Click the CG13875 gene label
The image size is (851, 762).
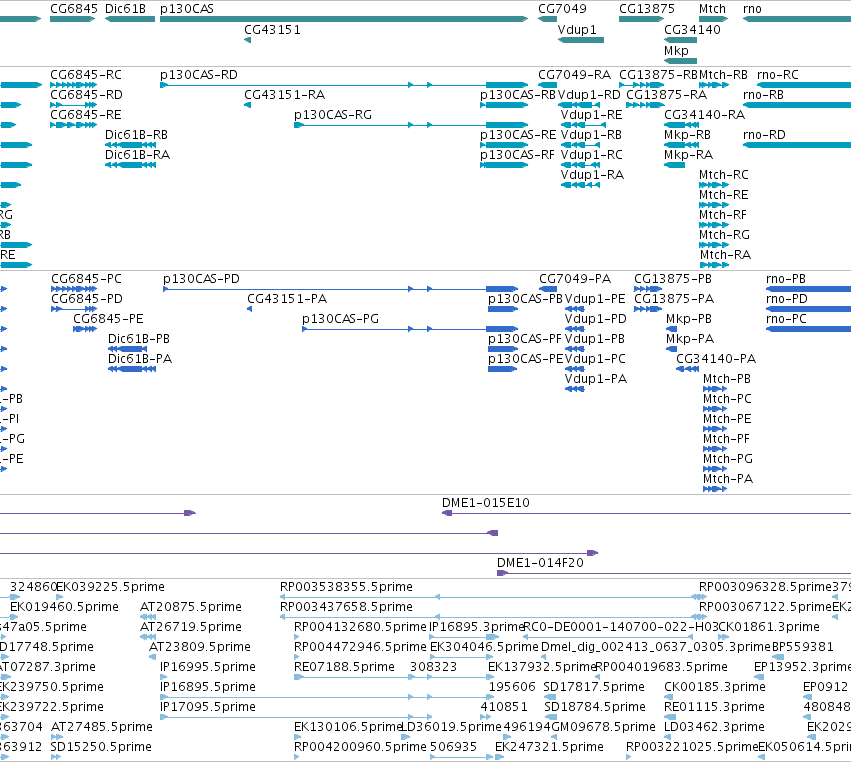pos(647,9)
